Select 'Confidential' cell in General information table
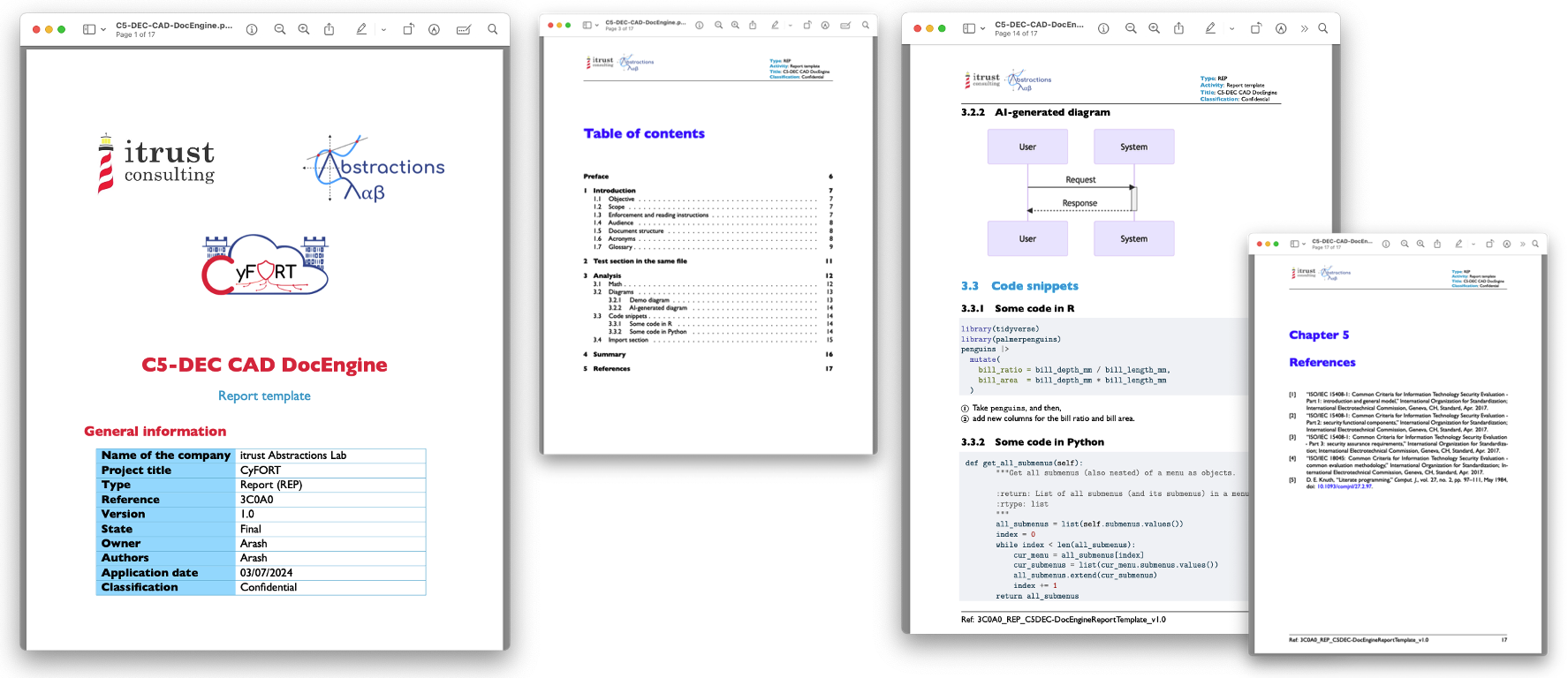 [330, 587]
